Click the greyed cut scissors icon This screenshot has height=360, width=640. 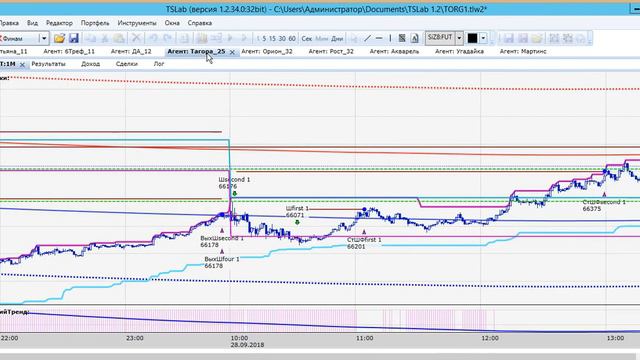coord(104,38)
